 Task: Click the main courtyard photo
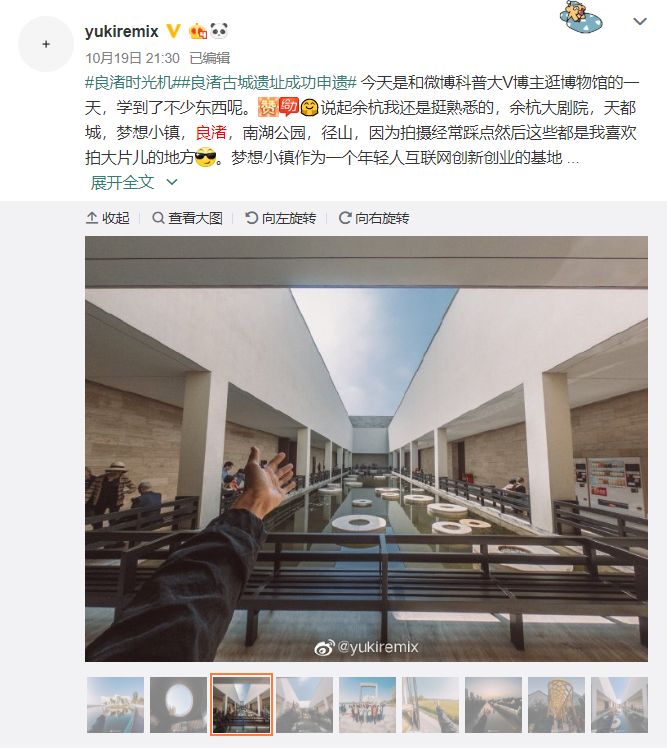tap(366, 449)
